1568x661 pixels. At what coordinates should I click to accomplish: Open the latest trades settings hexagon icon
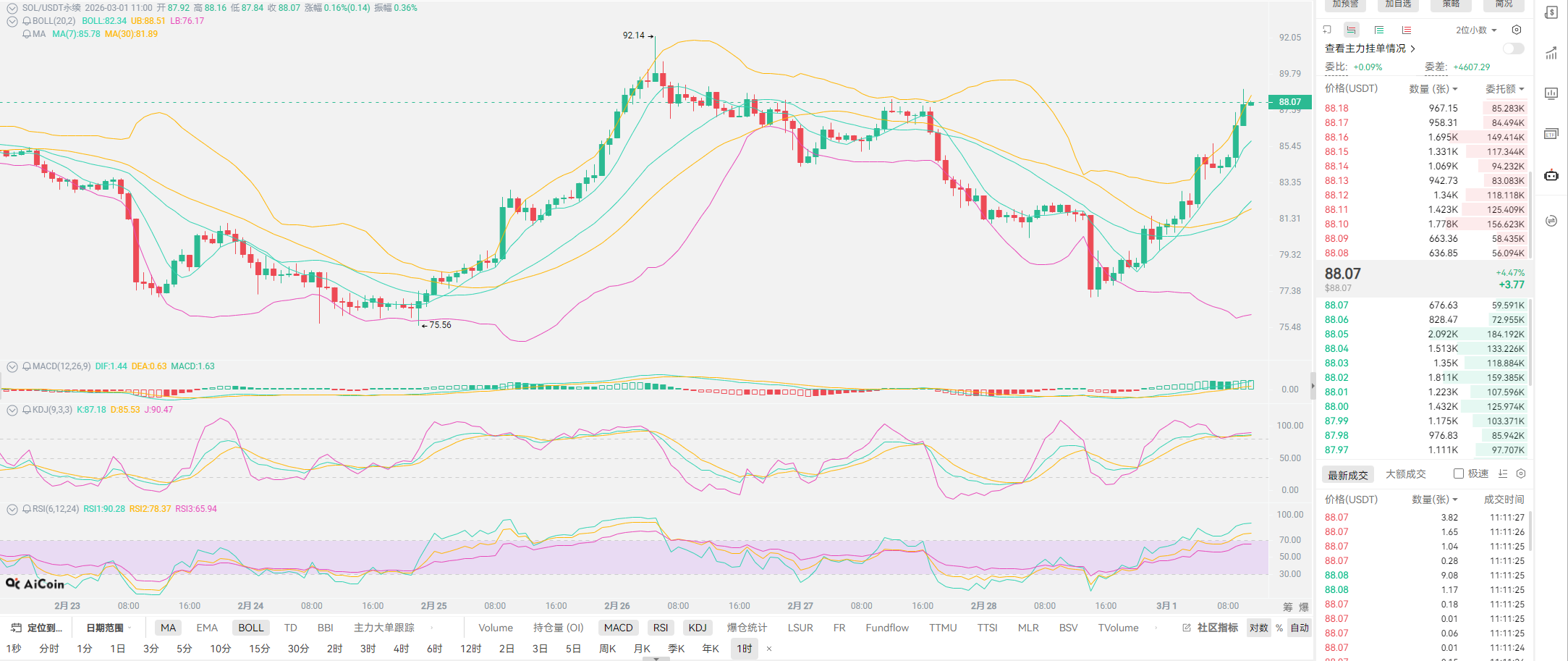1521,473
